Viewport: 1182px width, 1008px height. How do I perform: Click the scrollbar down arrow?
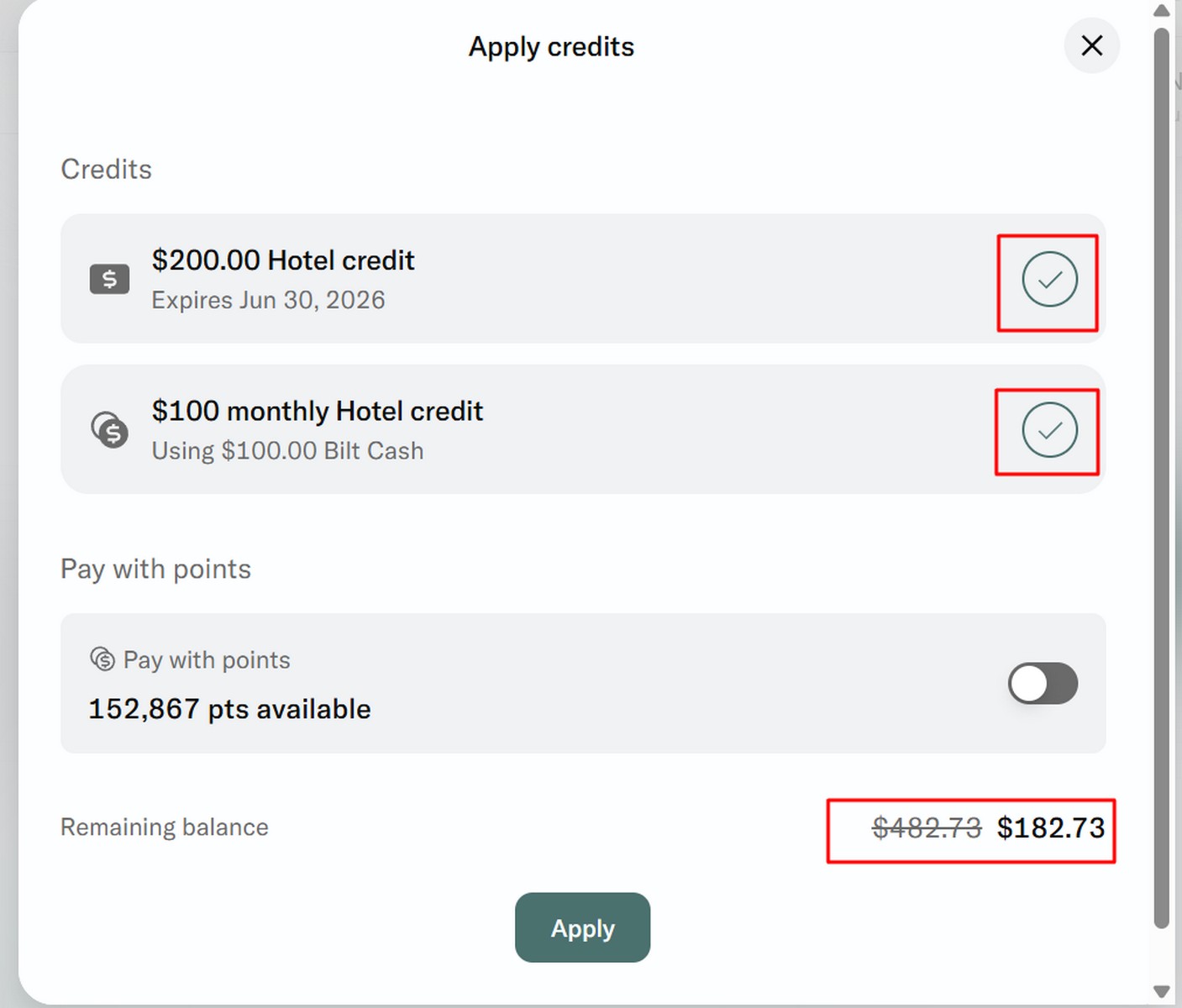tap(1162, 991)
